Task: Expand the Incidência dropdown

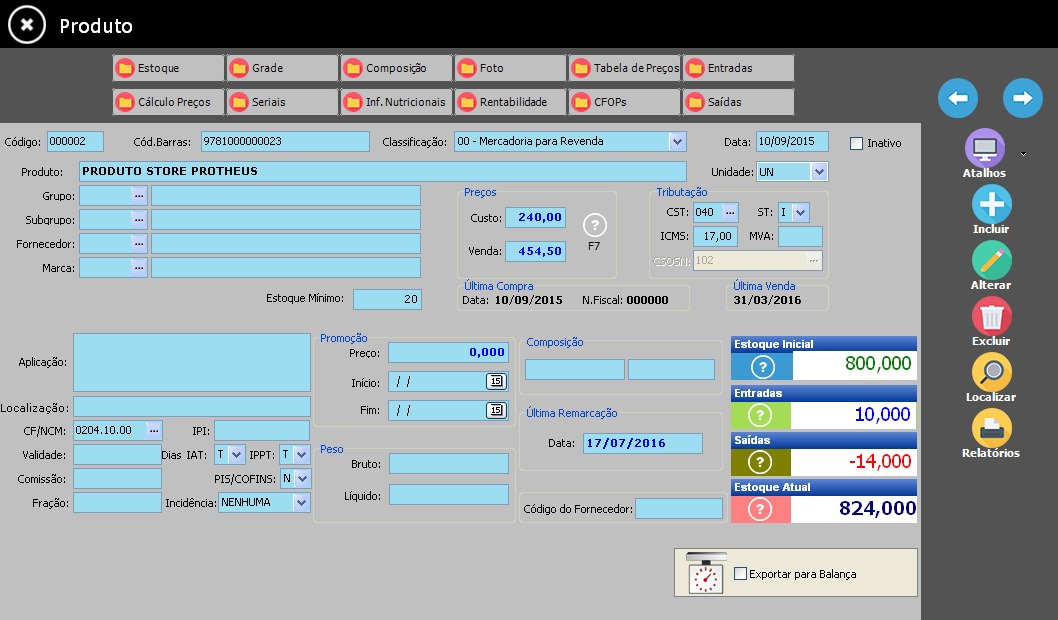Action: point(302,503)
